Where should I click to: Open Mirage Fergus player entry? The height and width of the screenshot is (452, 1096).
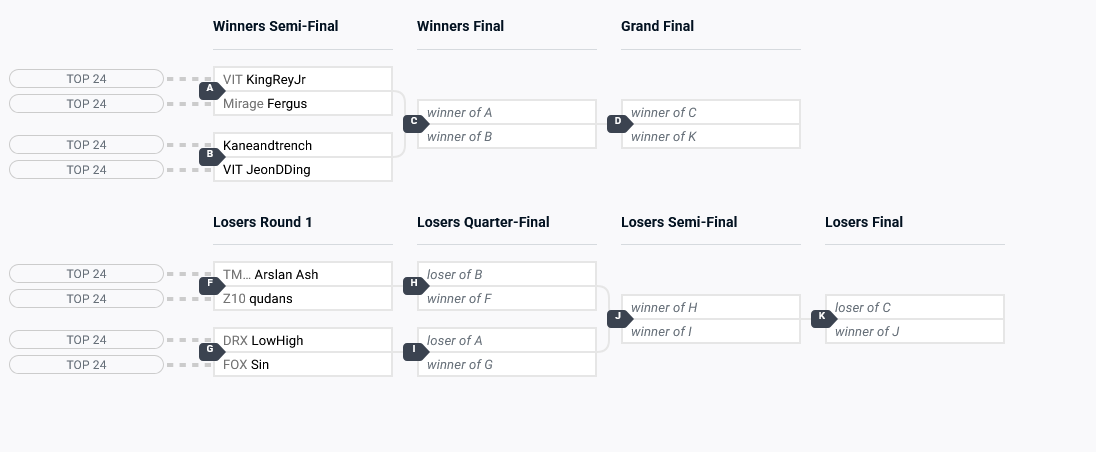[x=302, y=104]
